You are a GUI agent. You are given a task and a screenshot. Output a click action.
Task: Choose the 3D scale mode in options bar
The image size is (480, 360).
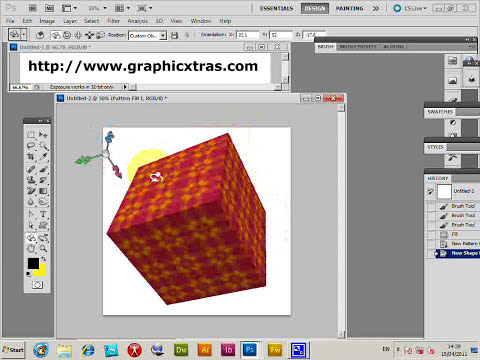pyautogui.click(x=100, y=35)
